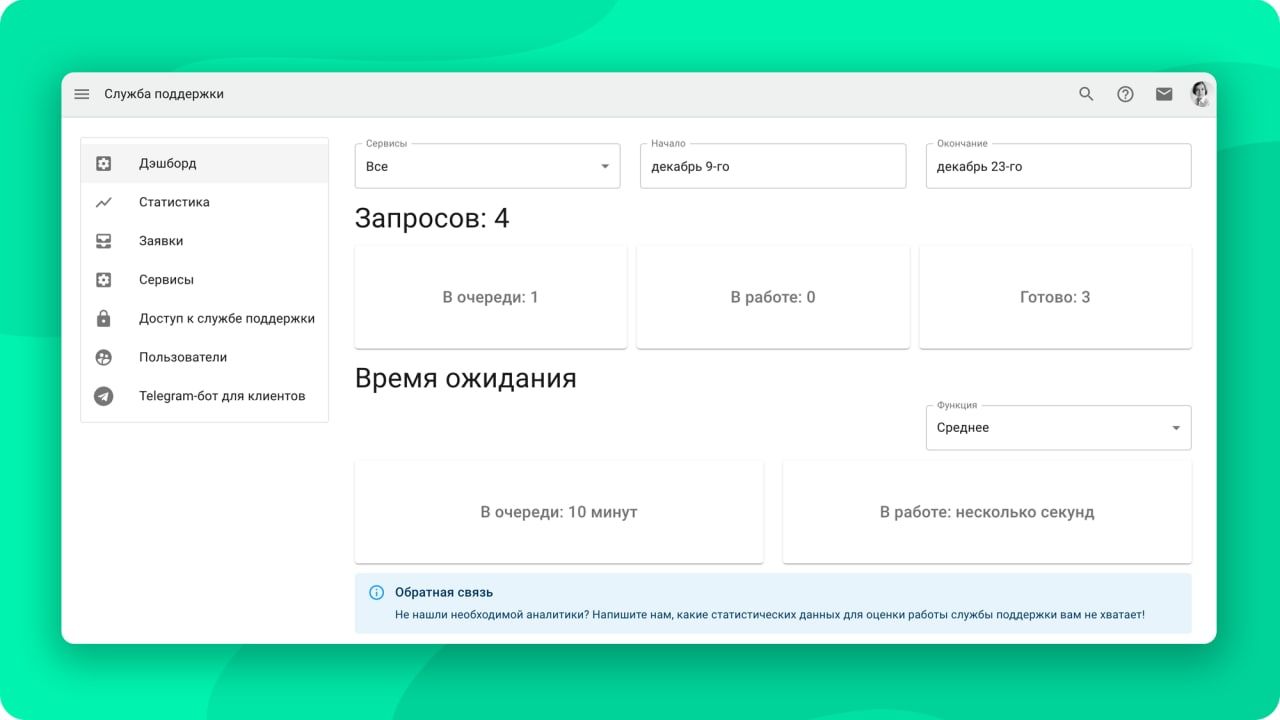
Task: Click В работе: несколько секунд card
Action: point(987,512)
